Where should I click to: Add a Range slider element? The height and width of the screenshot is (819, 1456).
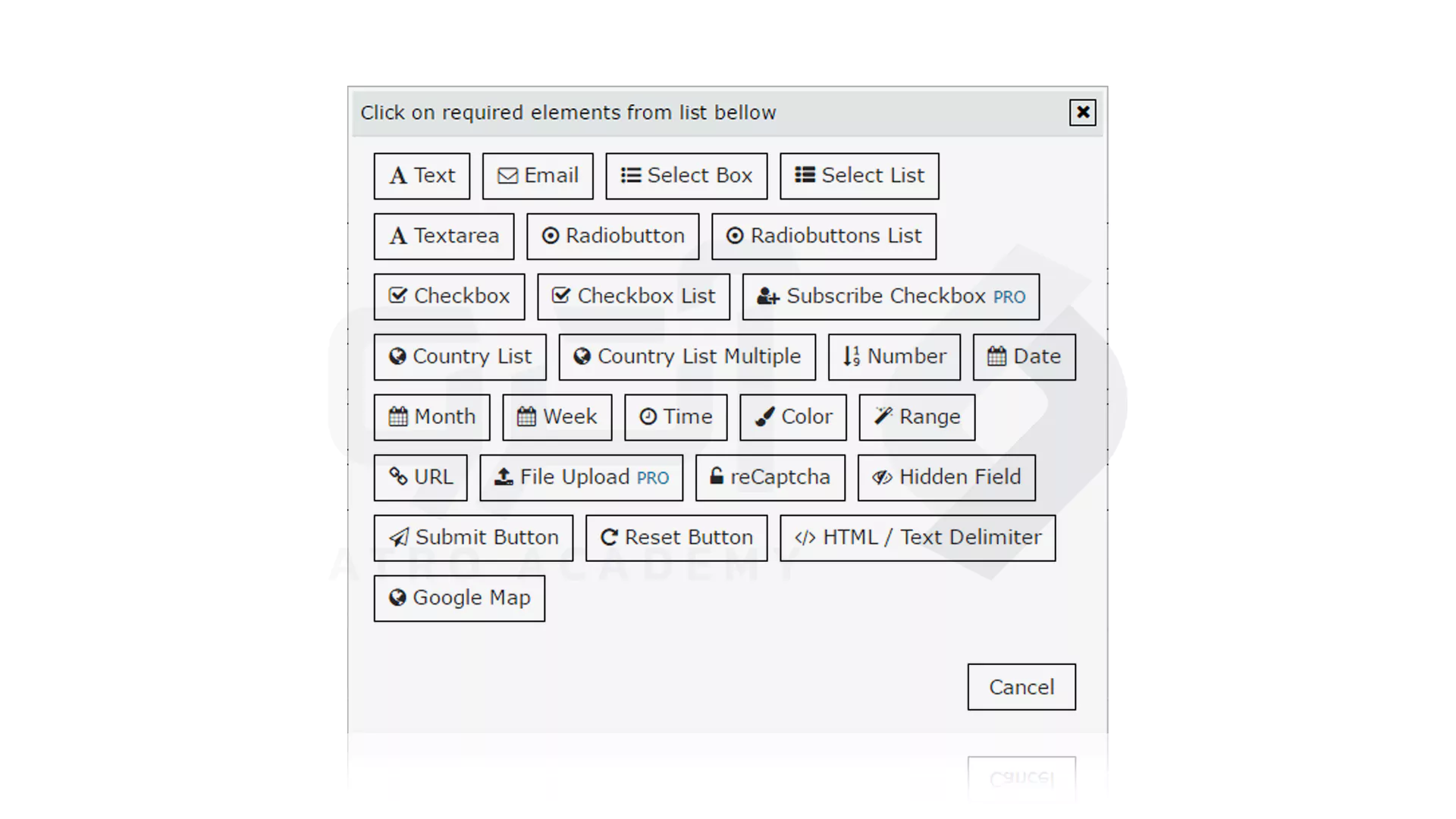click(917, 417)
